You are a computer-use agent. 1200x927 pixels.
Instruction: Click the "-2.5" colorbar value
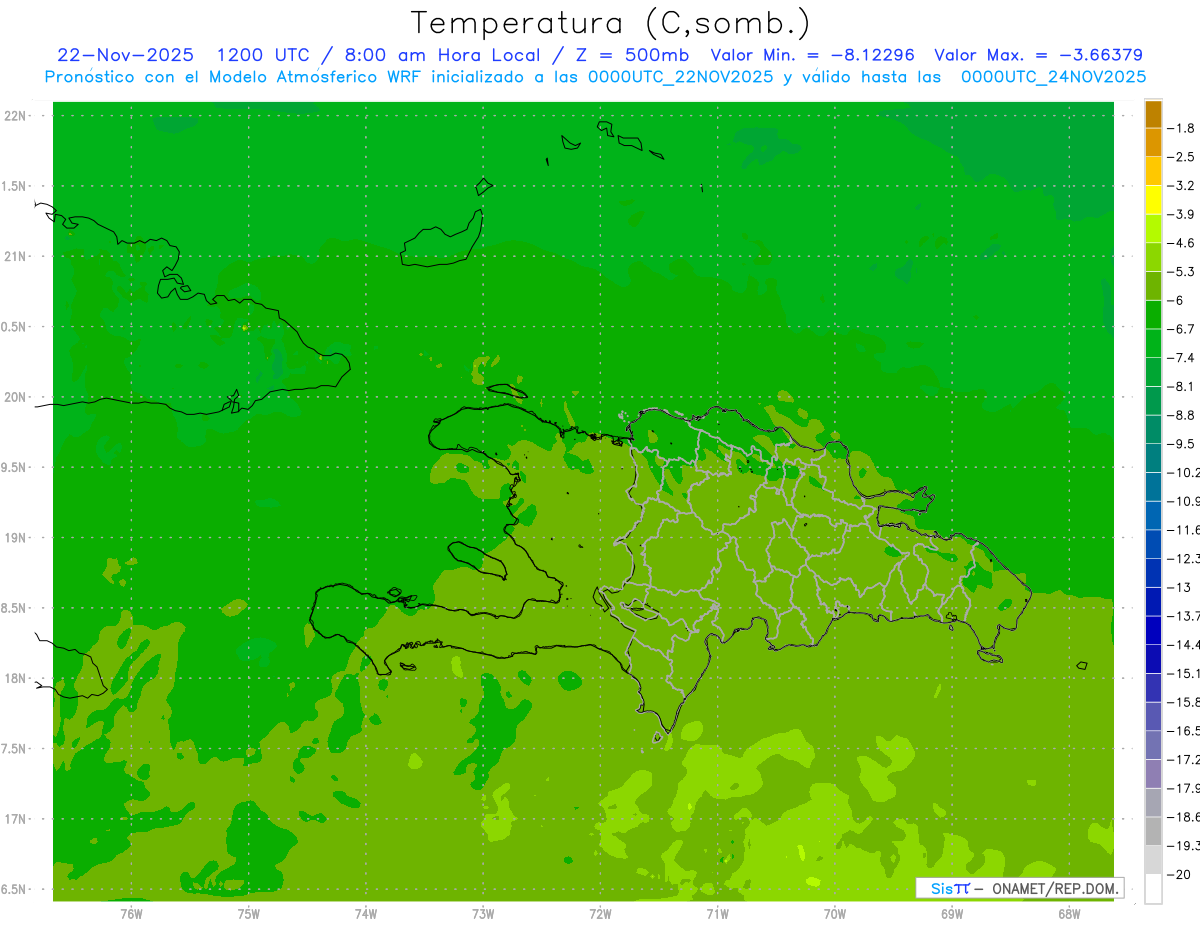pyautogui.click(x=1181, y=157)
